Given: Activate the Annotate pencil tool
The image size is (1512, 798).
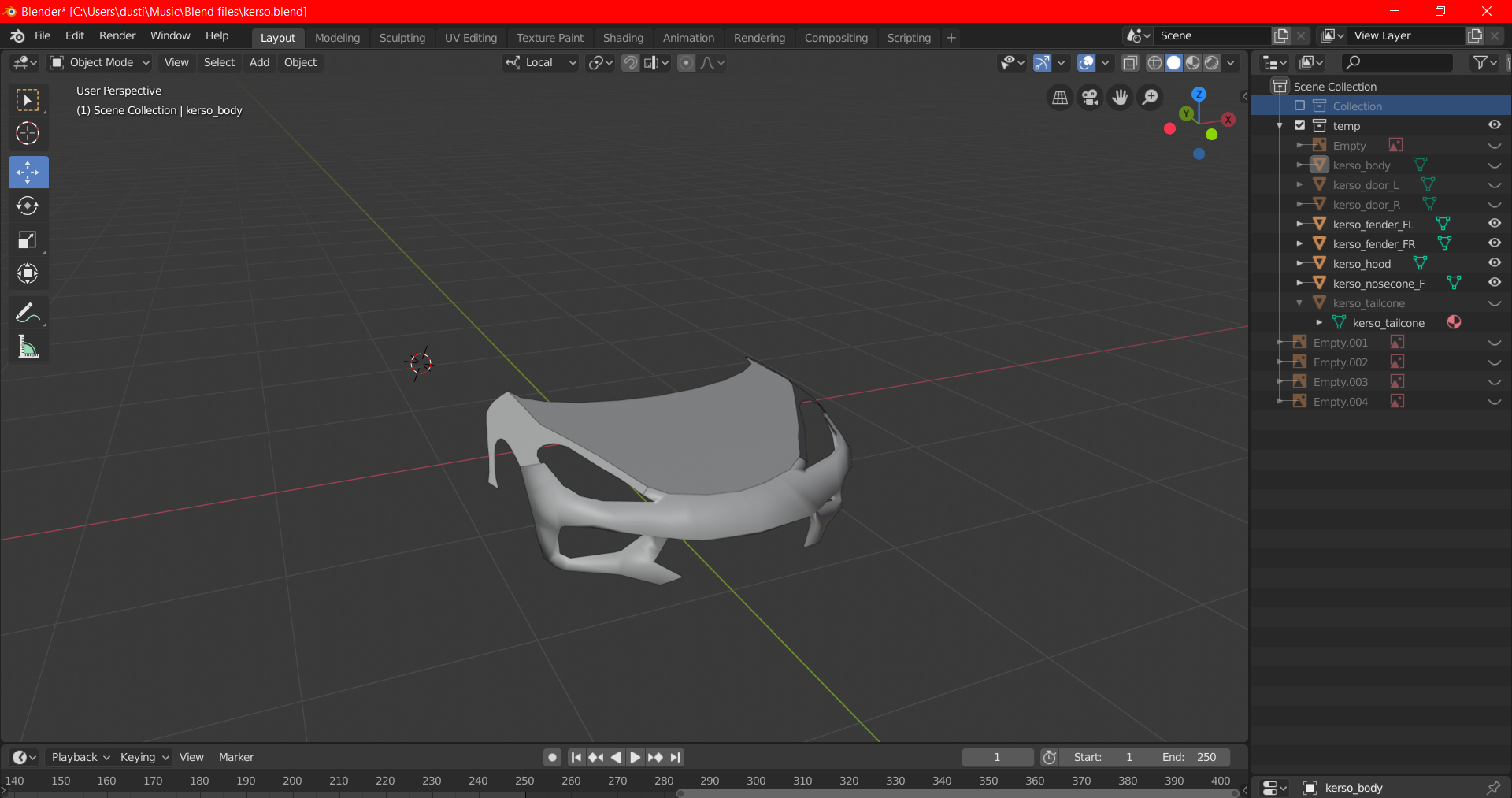Looking at the screenshot, I should pos(28,313).
